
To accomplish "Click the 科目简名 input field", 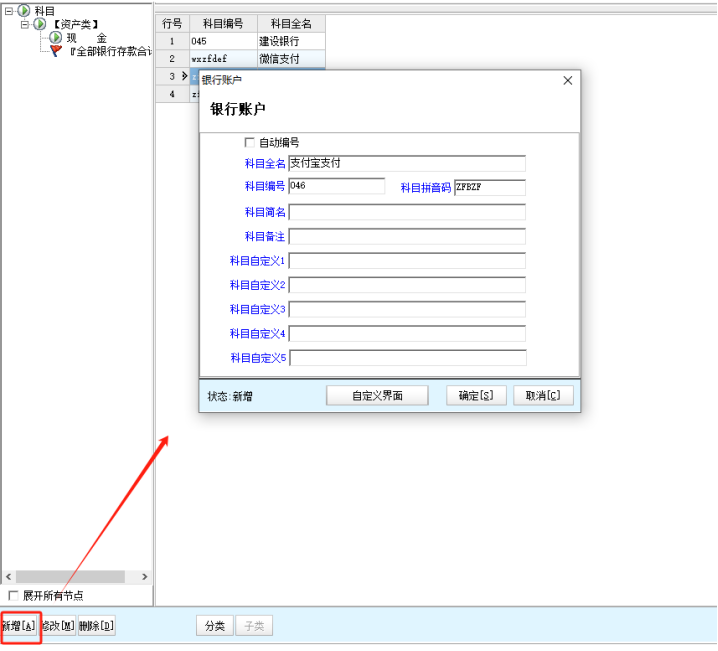I will (x=407, y=212).
